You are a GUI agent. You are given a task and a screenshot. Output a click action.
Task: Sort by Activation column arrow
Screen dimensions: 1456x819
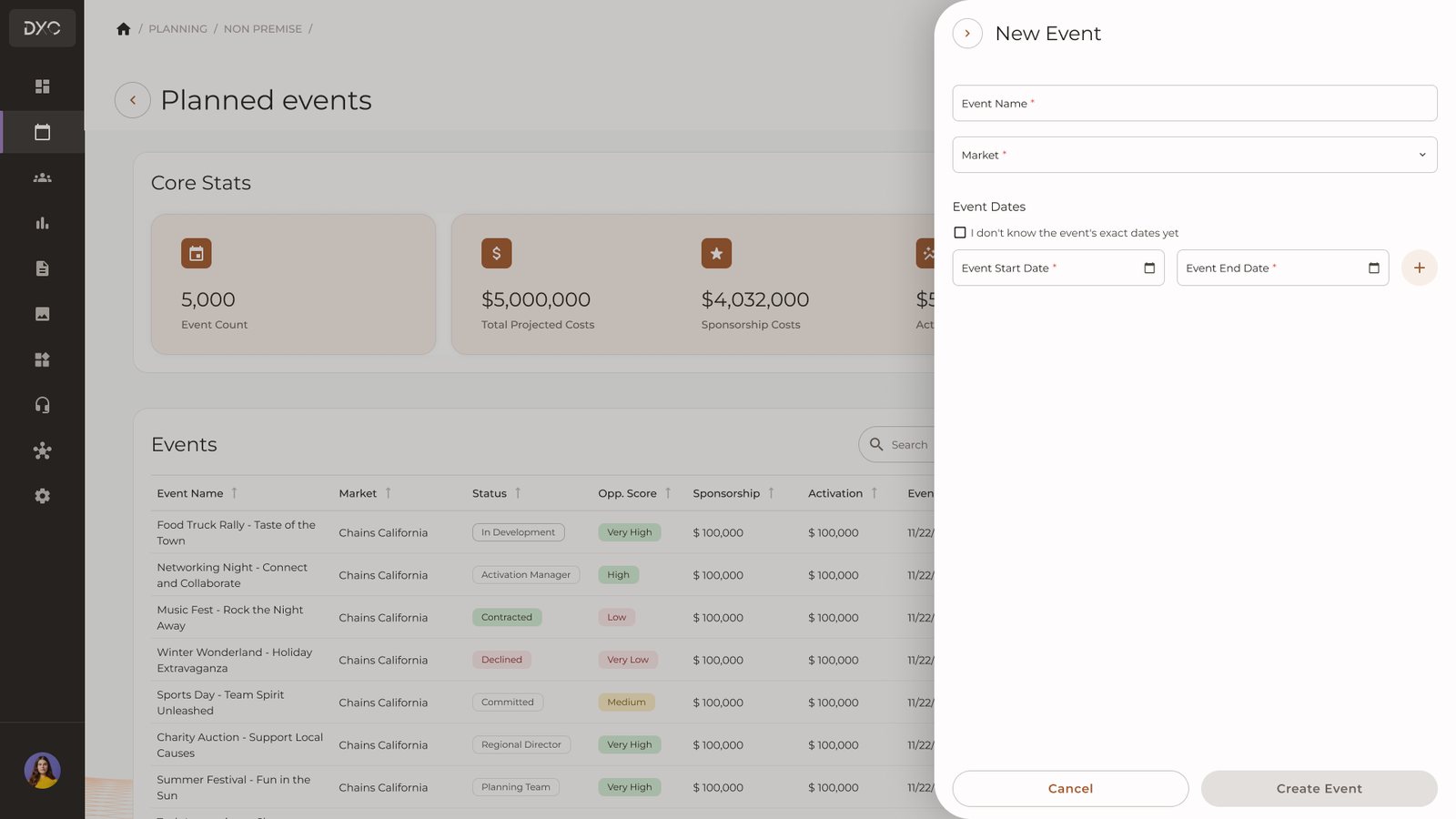click(875, 493)
